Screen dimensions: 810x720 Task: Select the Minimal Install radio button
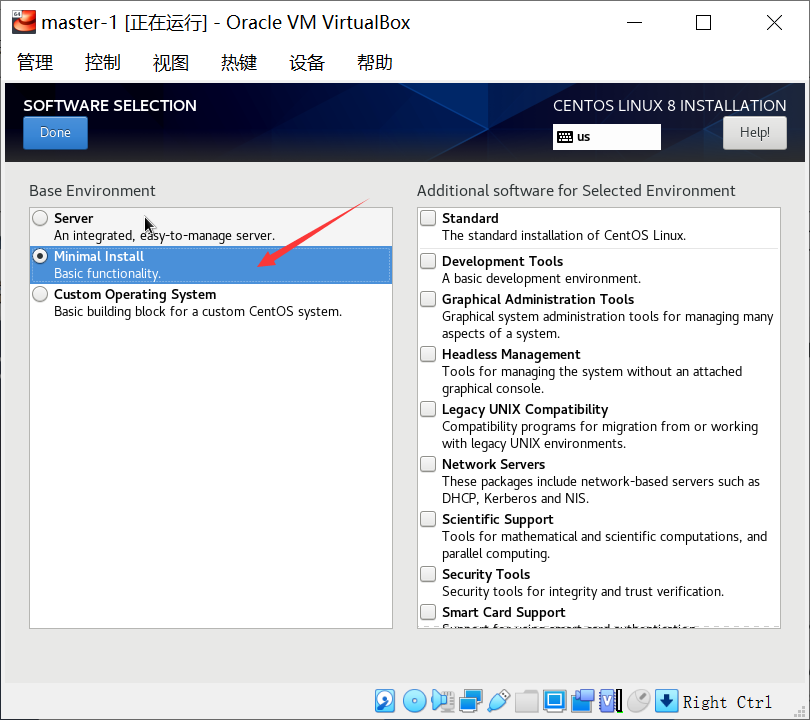pyautogui.click(x=40, y=256)
